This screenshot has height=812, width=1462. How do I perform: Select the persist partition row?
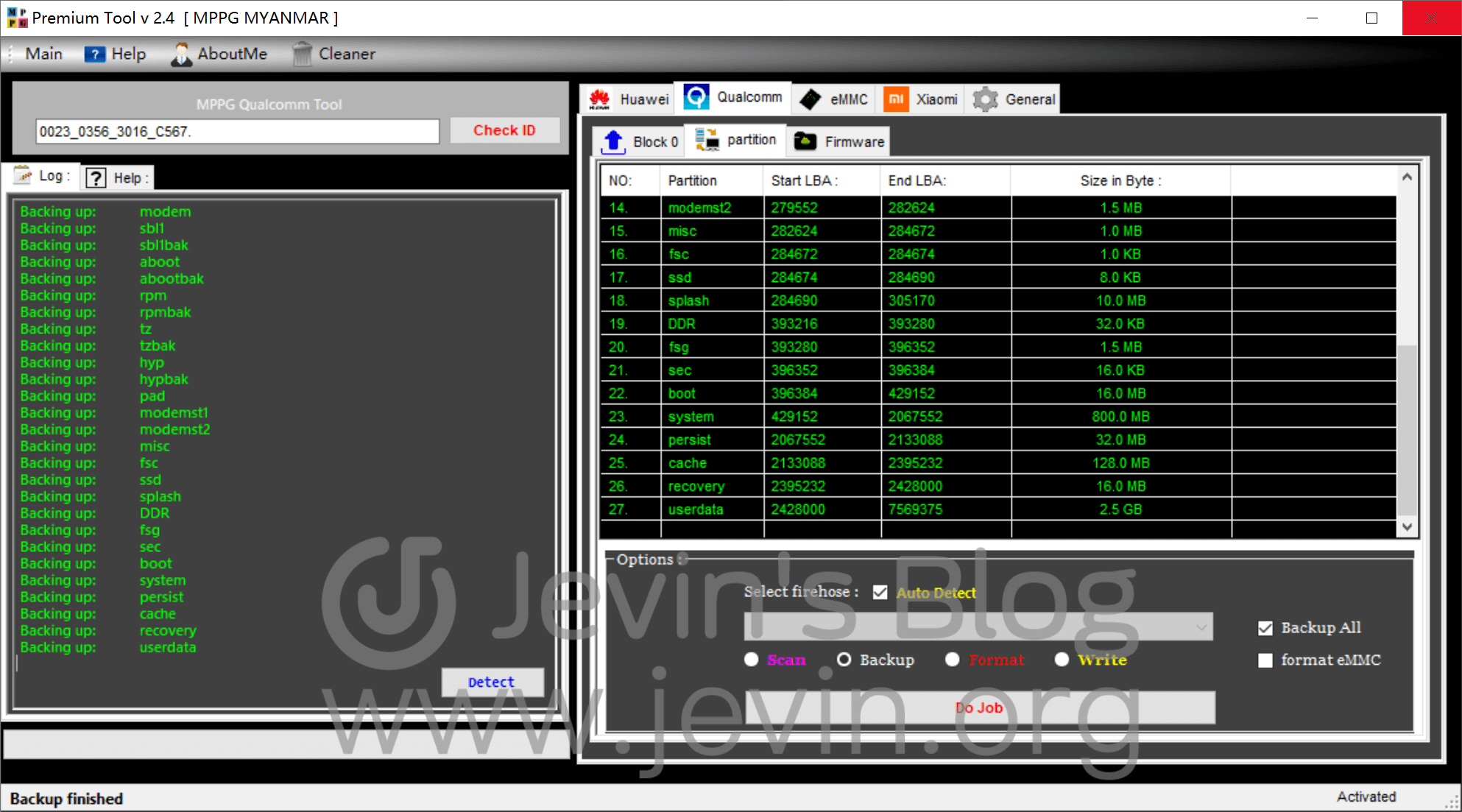[x=998, y=439]
